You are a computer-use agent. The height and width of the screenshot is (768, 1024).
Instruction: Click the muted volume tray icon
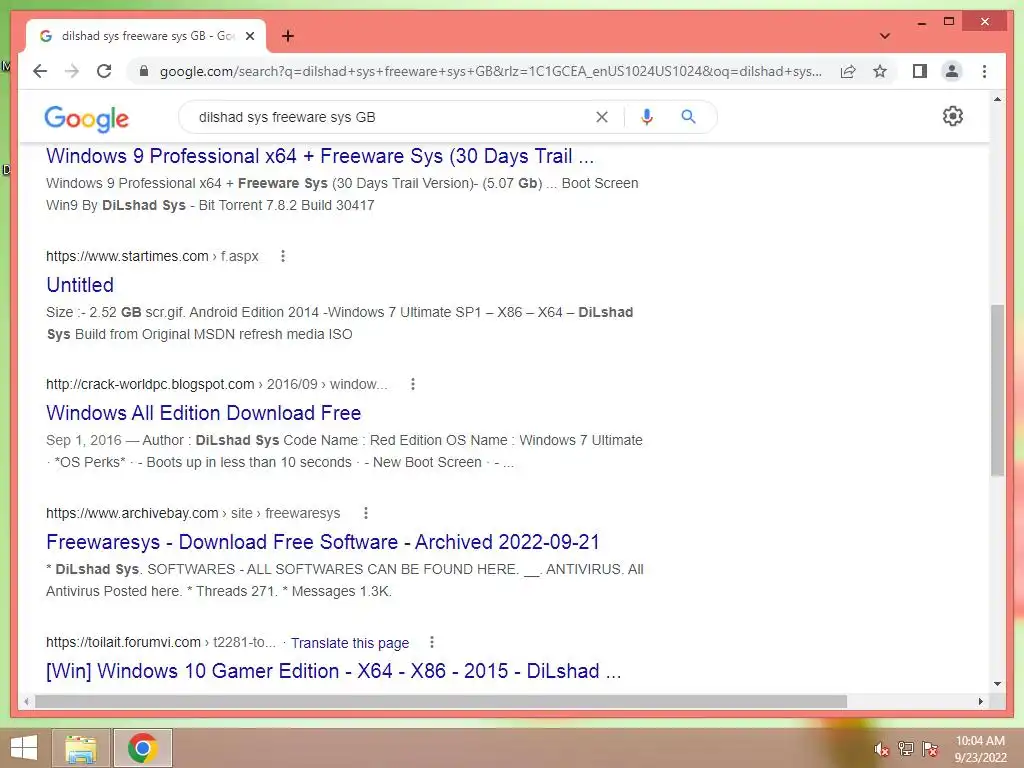[882, 749]
